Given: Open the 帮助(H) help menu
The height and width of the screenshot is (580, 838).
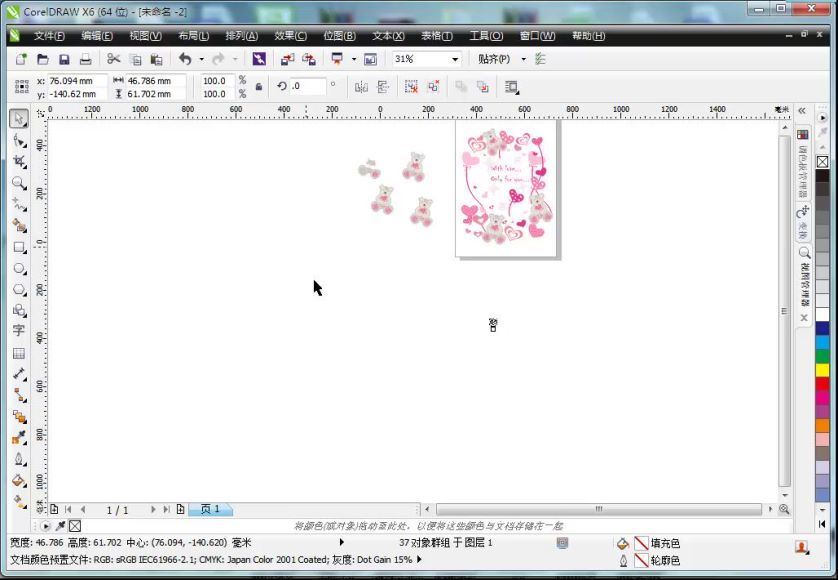Looking at the screenshot, I should click(x=588, y=36).
